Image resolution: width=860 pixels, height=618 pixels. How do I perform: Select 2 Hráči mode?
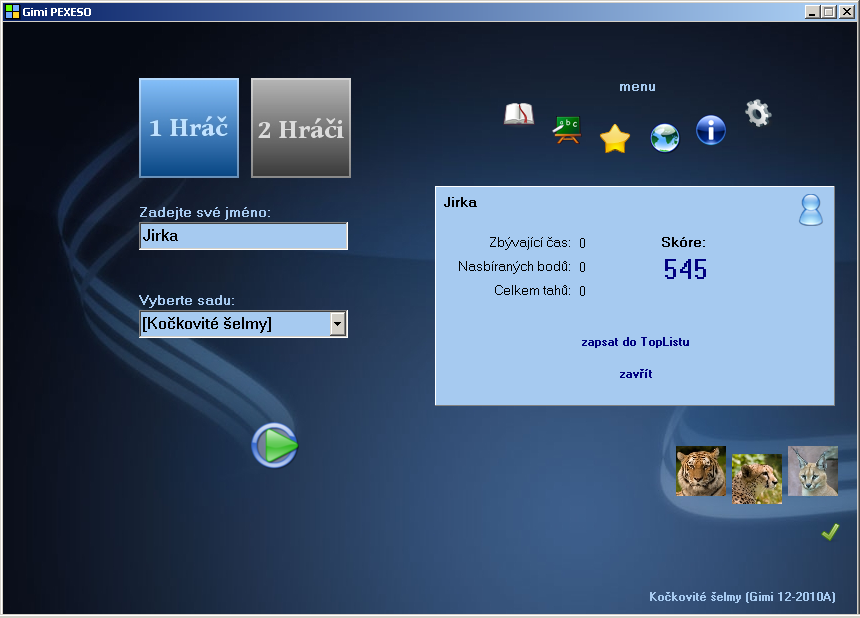301,128
